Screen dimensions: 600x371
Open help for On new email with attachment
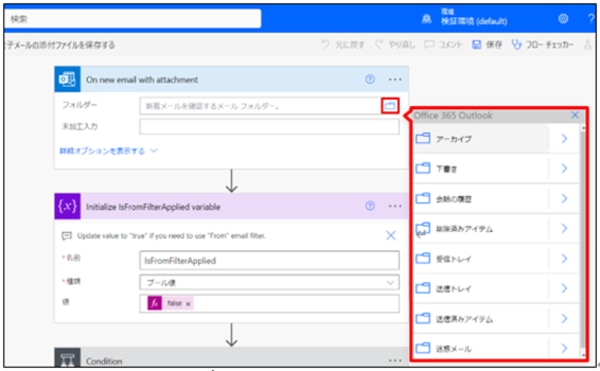tap(370, 79)
